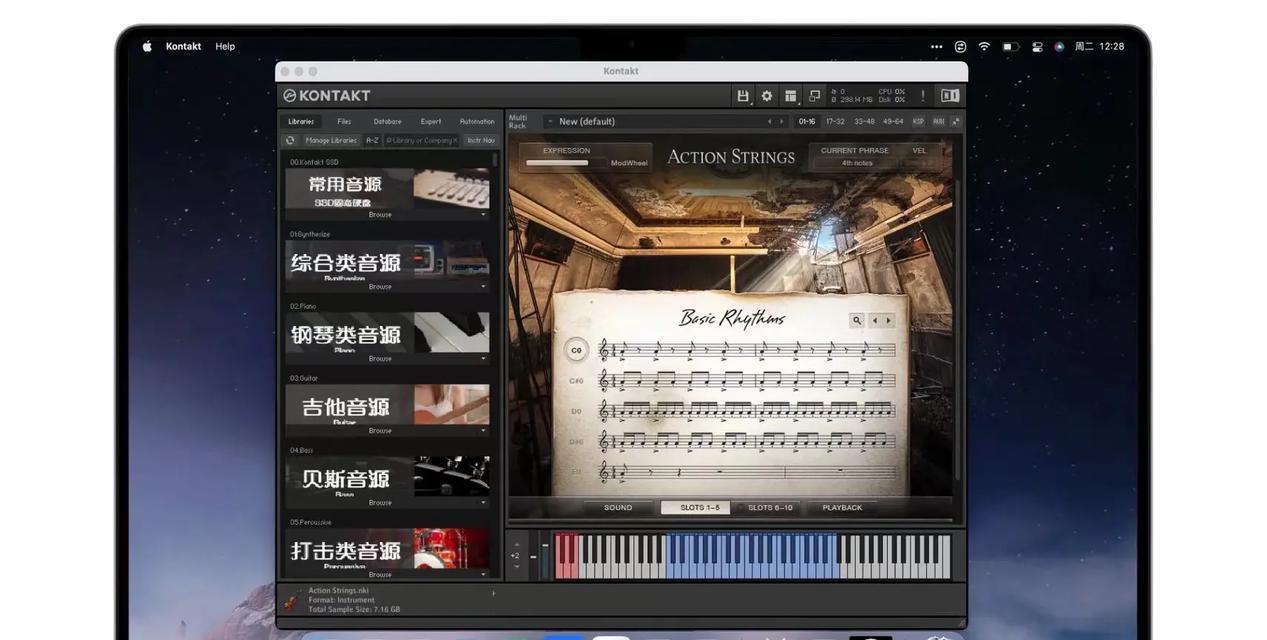Click the Library or Company search field
This screenshot has height=640, width=1267.
click(422, 140)
